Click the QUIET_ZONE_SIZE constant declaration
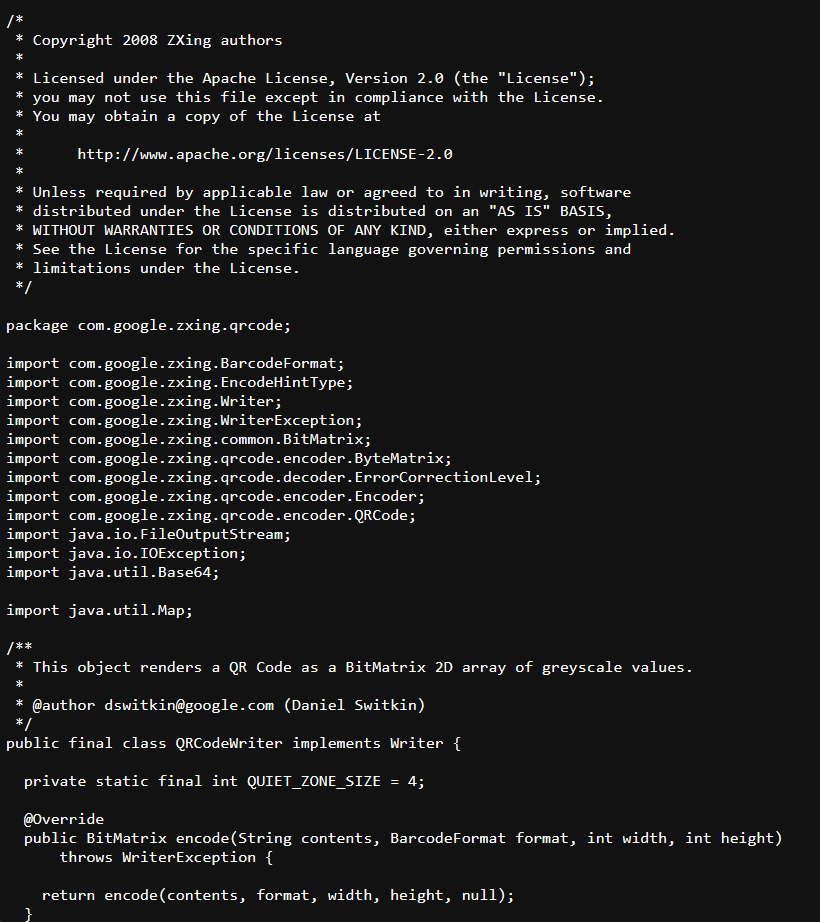 coord(224,781)
